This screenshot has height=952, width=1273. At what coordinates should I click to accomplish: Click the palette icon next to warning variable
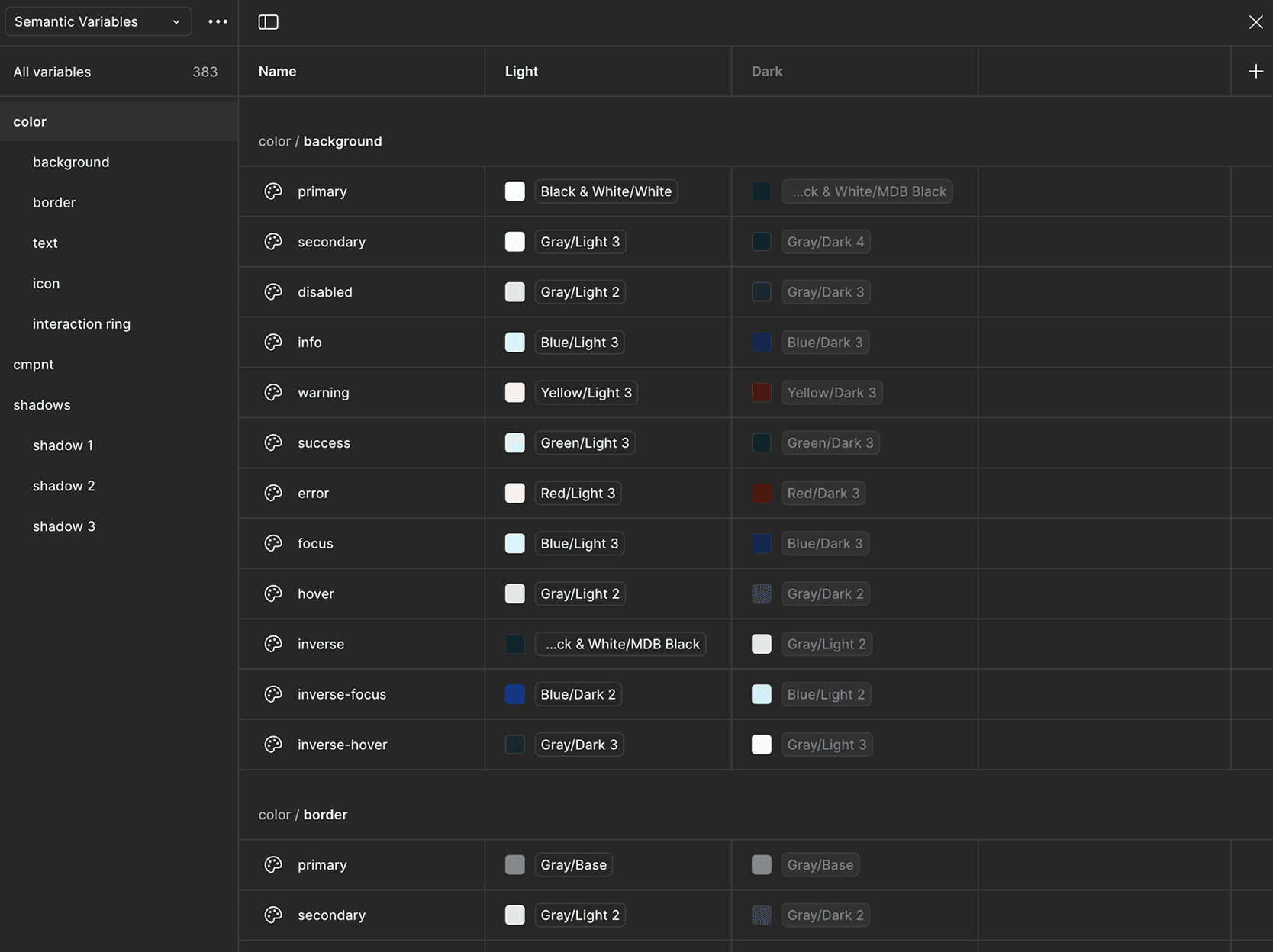[272, 392]
